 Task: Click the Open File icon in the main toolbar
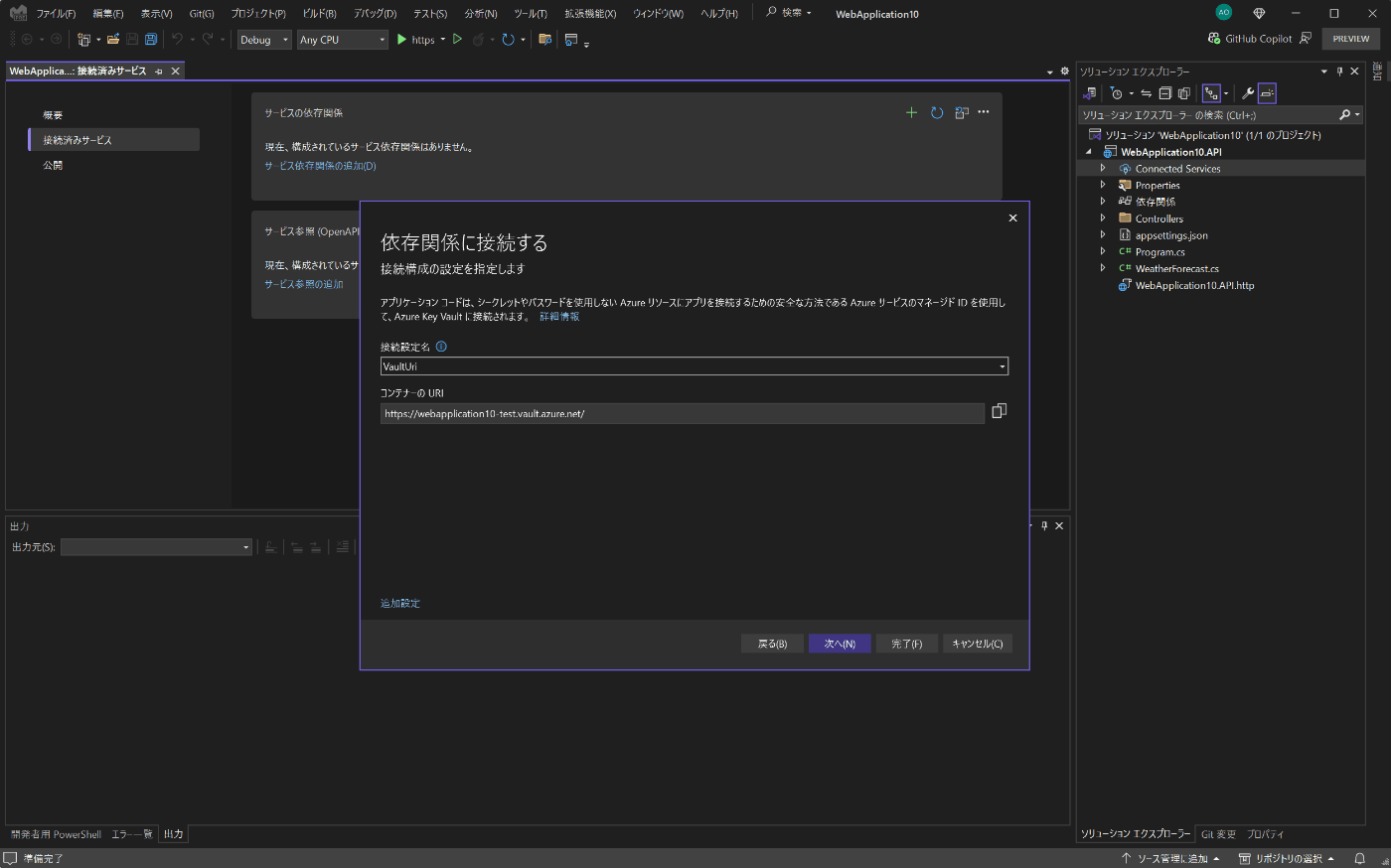click(113, 40)
